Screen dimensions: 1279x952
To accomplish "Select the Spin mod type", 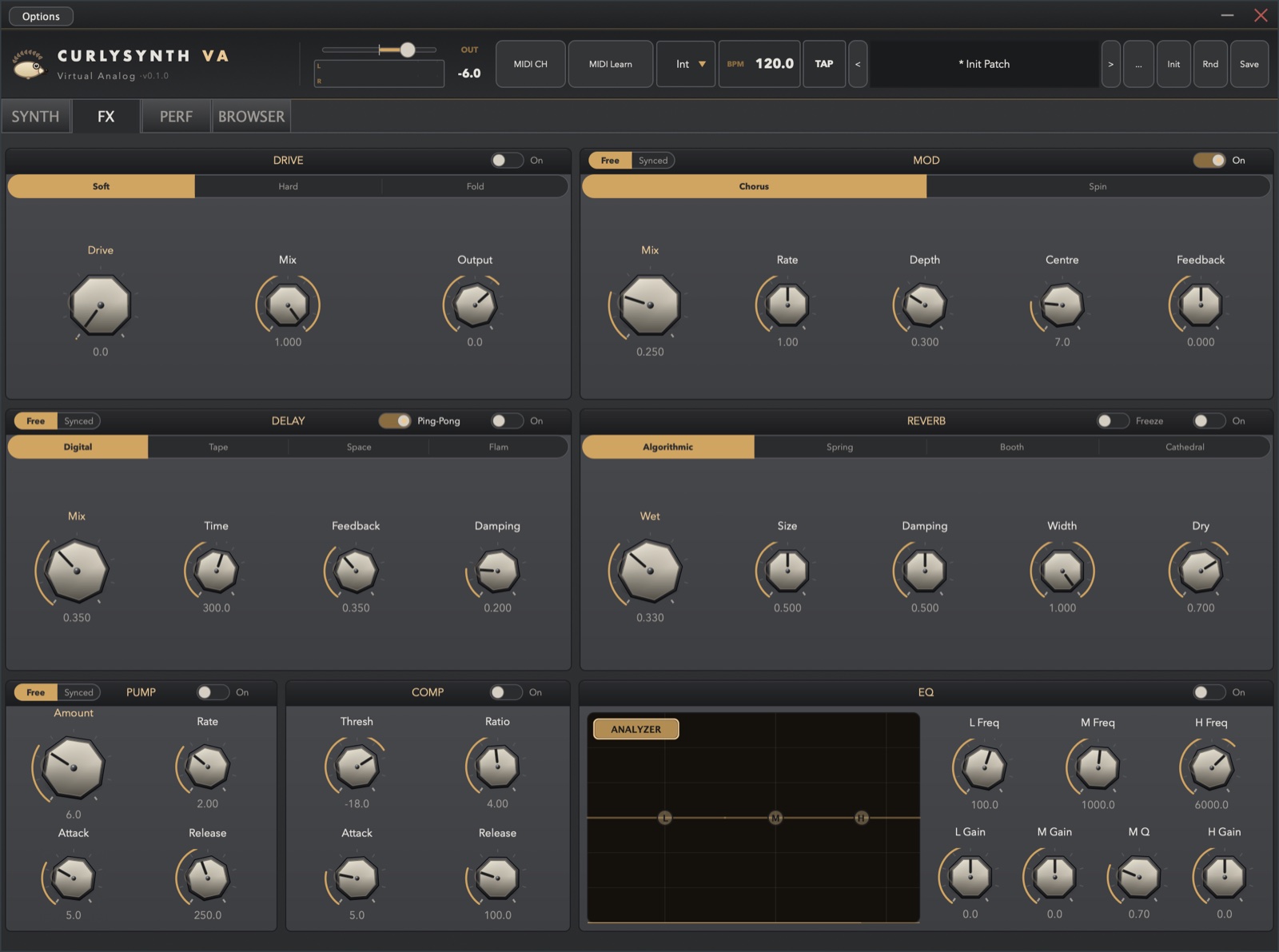I will pos(1098,186).
